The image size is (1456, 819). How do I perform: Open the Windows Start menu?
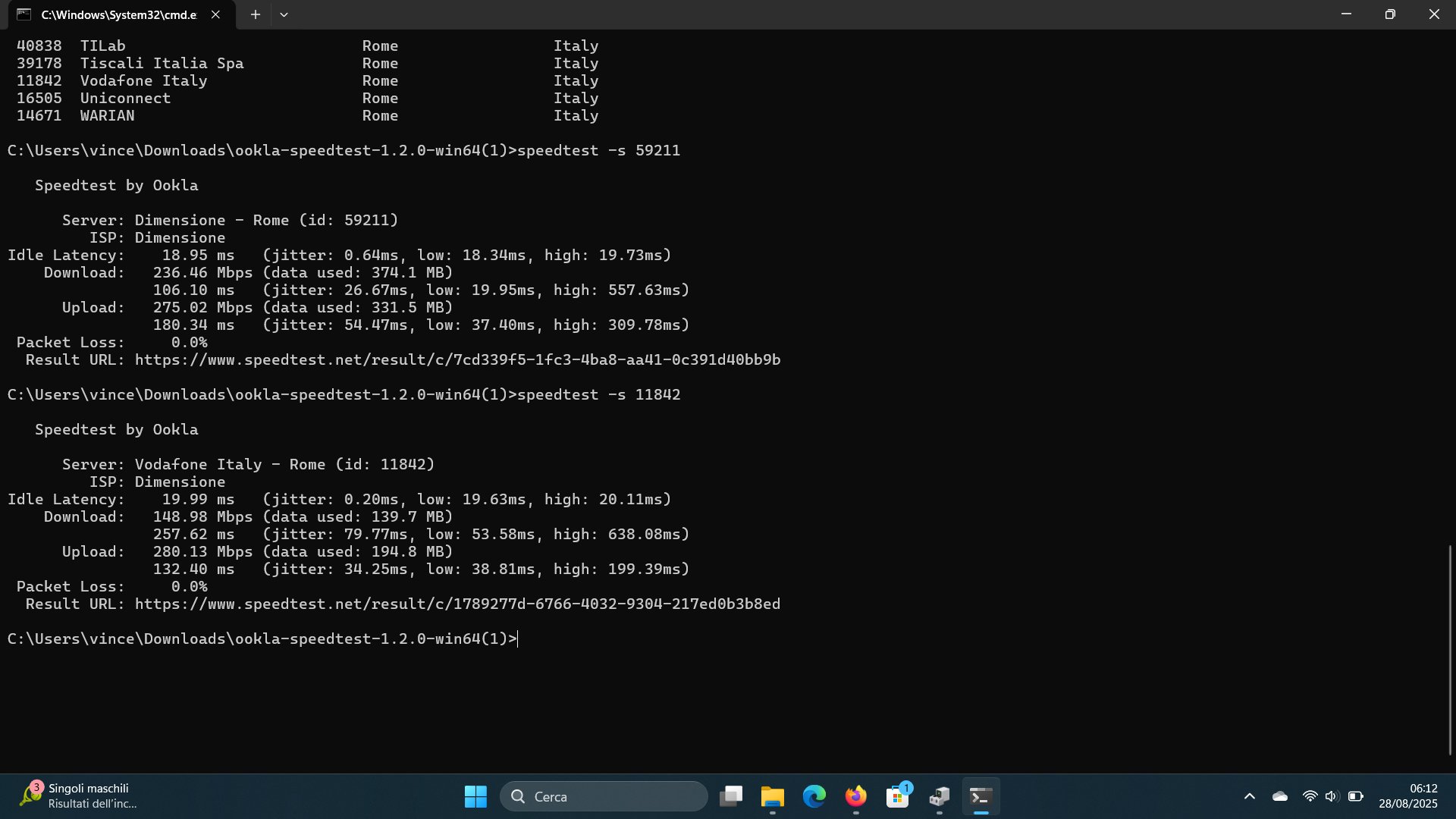475,796
